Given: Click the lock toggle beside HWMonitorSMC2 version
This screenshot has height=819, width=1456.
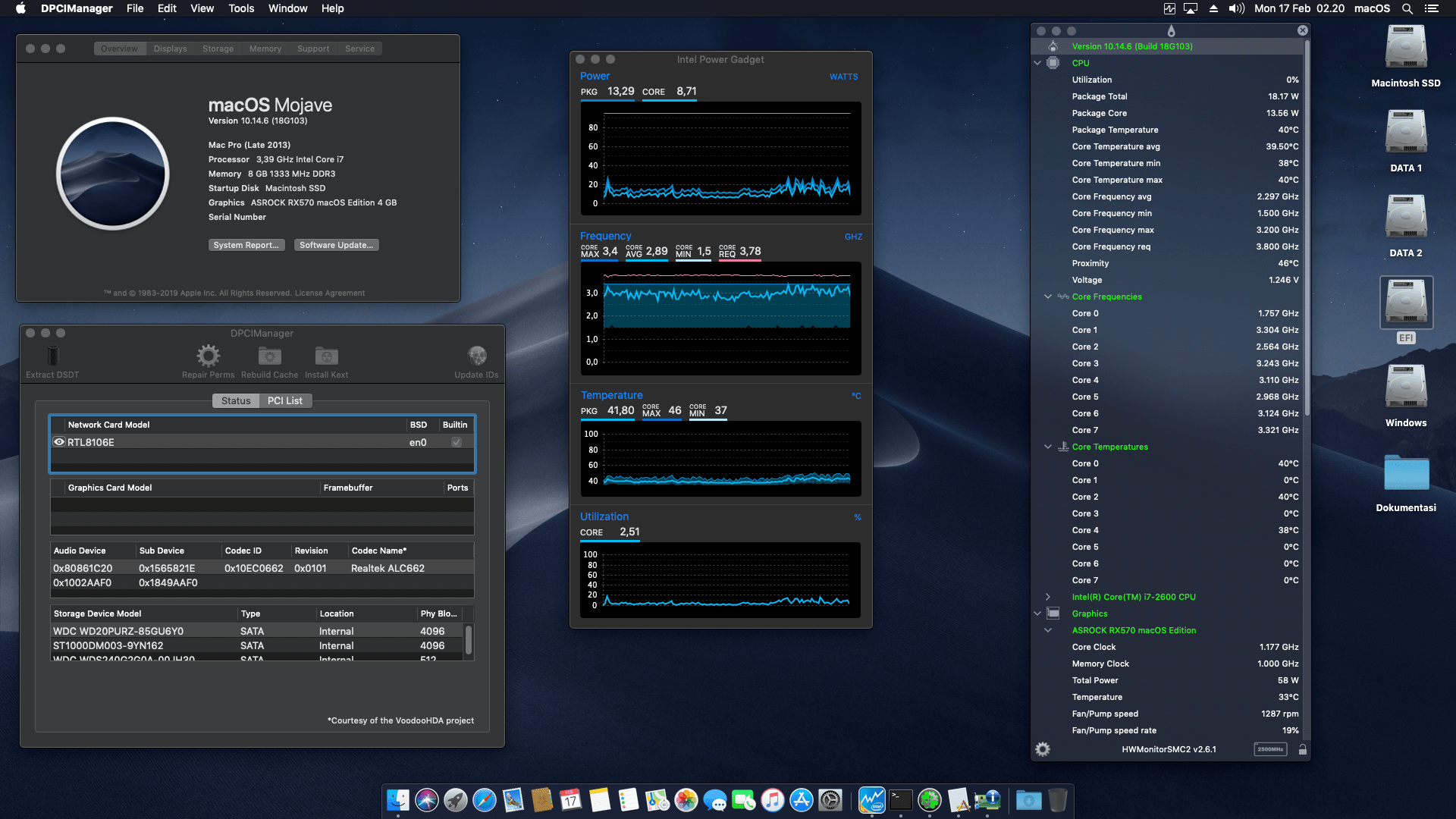Looking at the screenshot, I should (x=1302, y=749).
